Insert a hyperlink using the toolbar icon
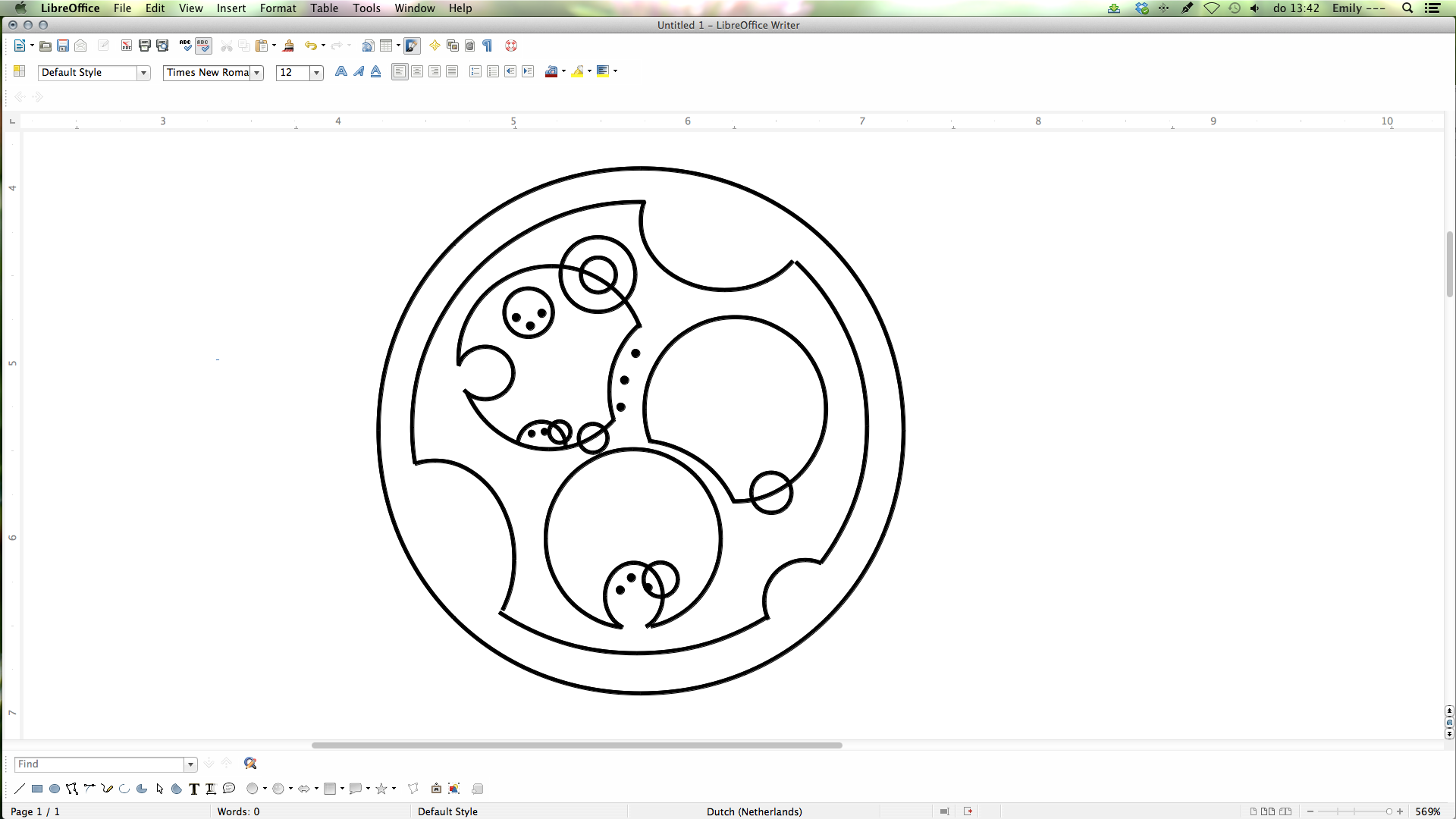Image resolution: width=1456 pixels, height=819 pixels. [368, 46]
